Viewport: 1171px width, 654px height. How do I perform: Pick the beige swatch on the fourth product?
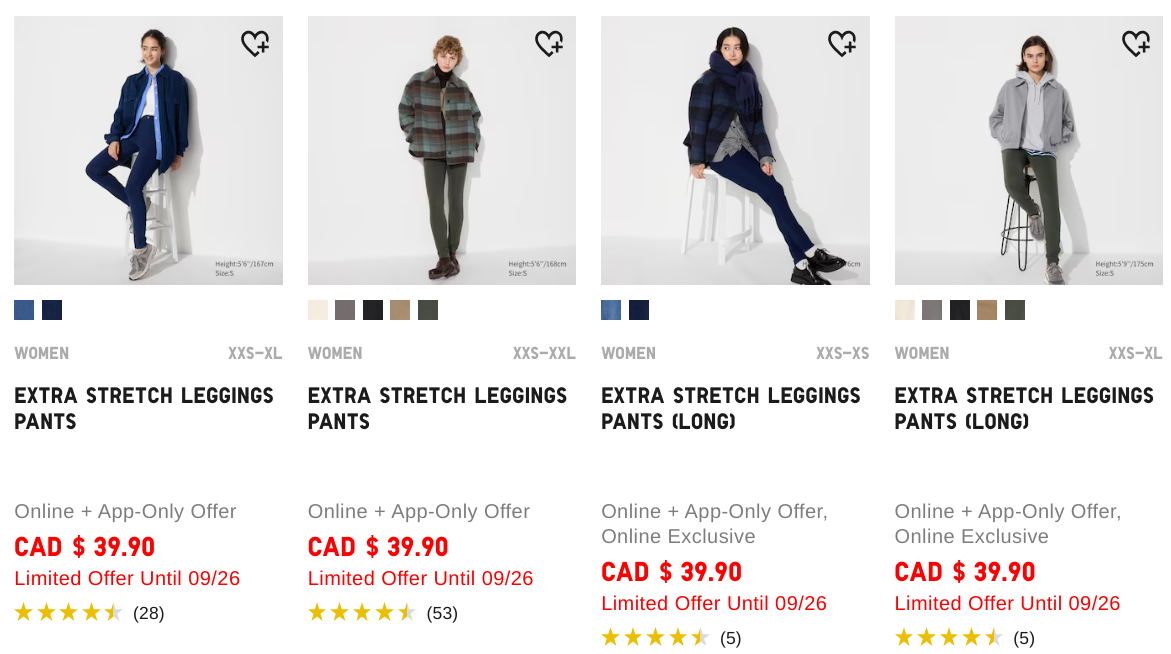pos(987,310)
